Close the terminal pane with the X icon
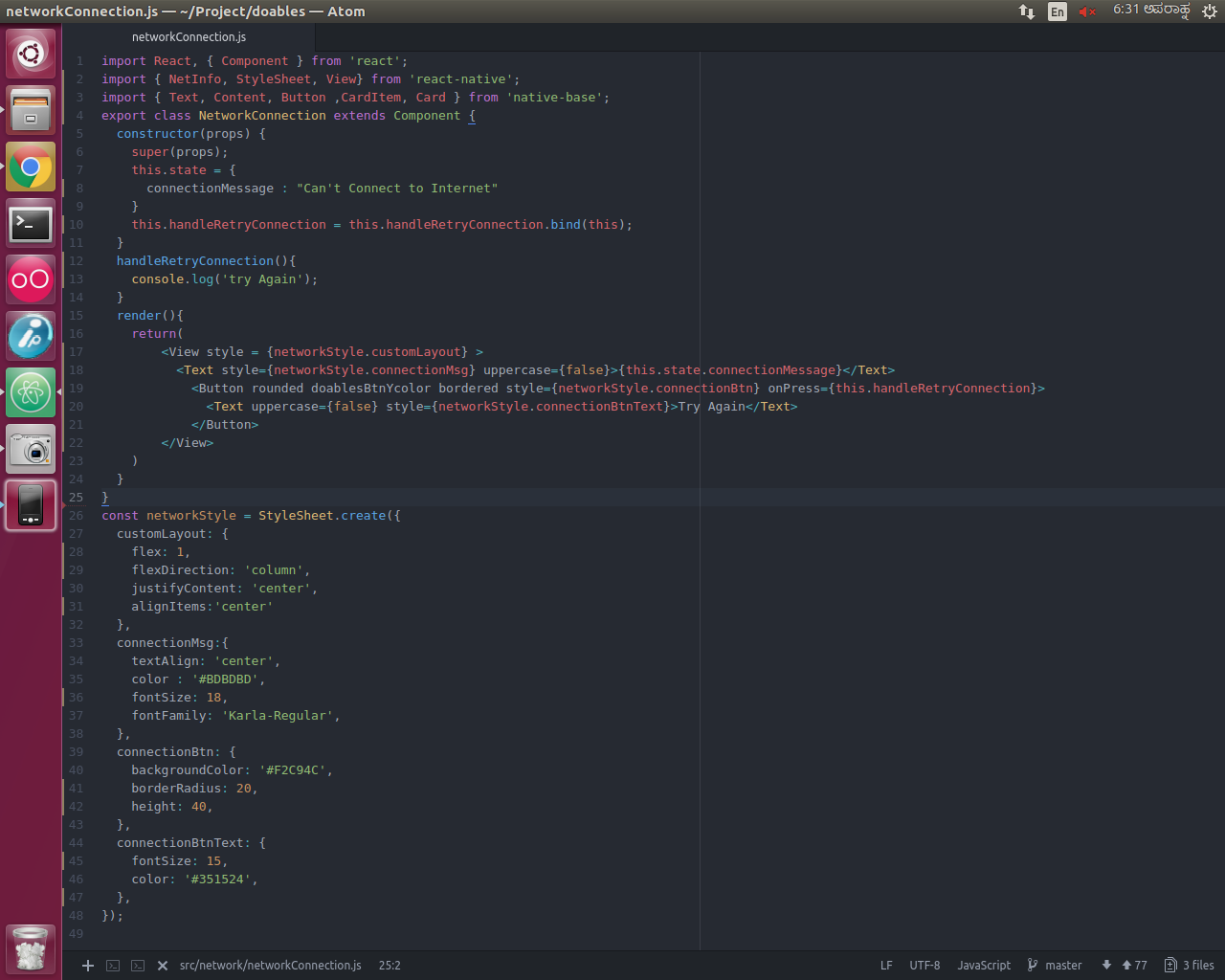This screenshot has width=1225, height=980. point(162,966)
